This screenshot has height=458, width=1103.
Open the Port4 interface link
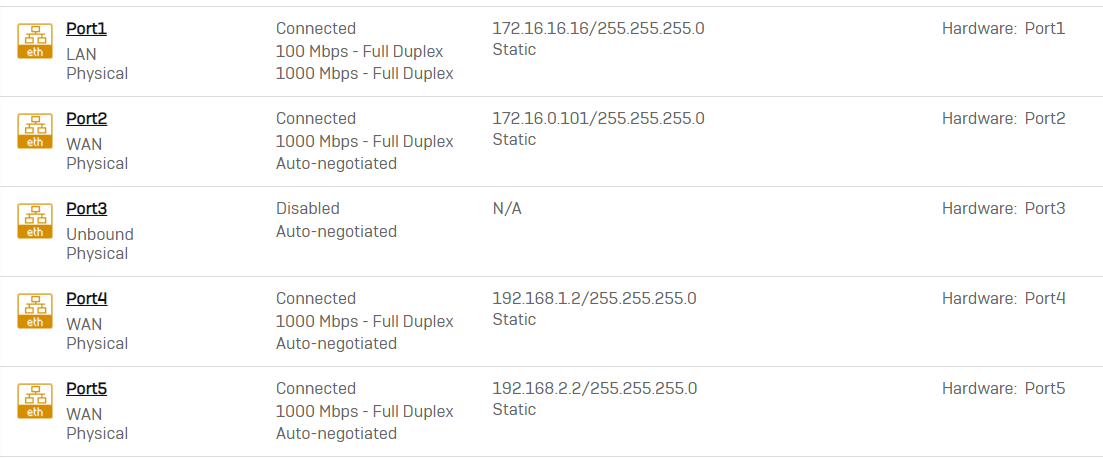click(x=87, y=299)
